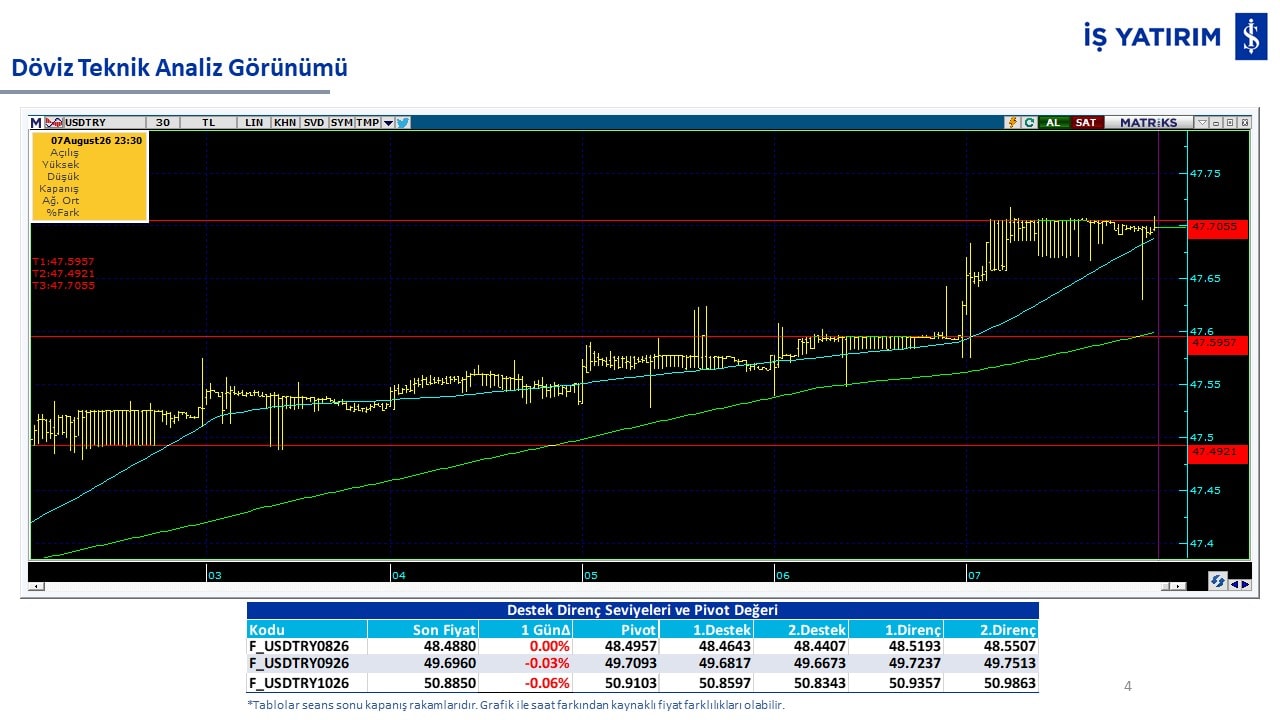The height and width of the screenshot is (720, 1280).
Task: Toggle the SVD option in toolbar
Action: pyautogui.click(x=314, y=123)
